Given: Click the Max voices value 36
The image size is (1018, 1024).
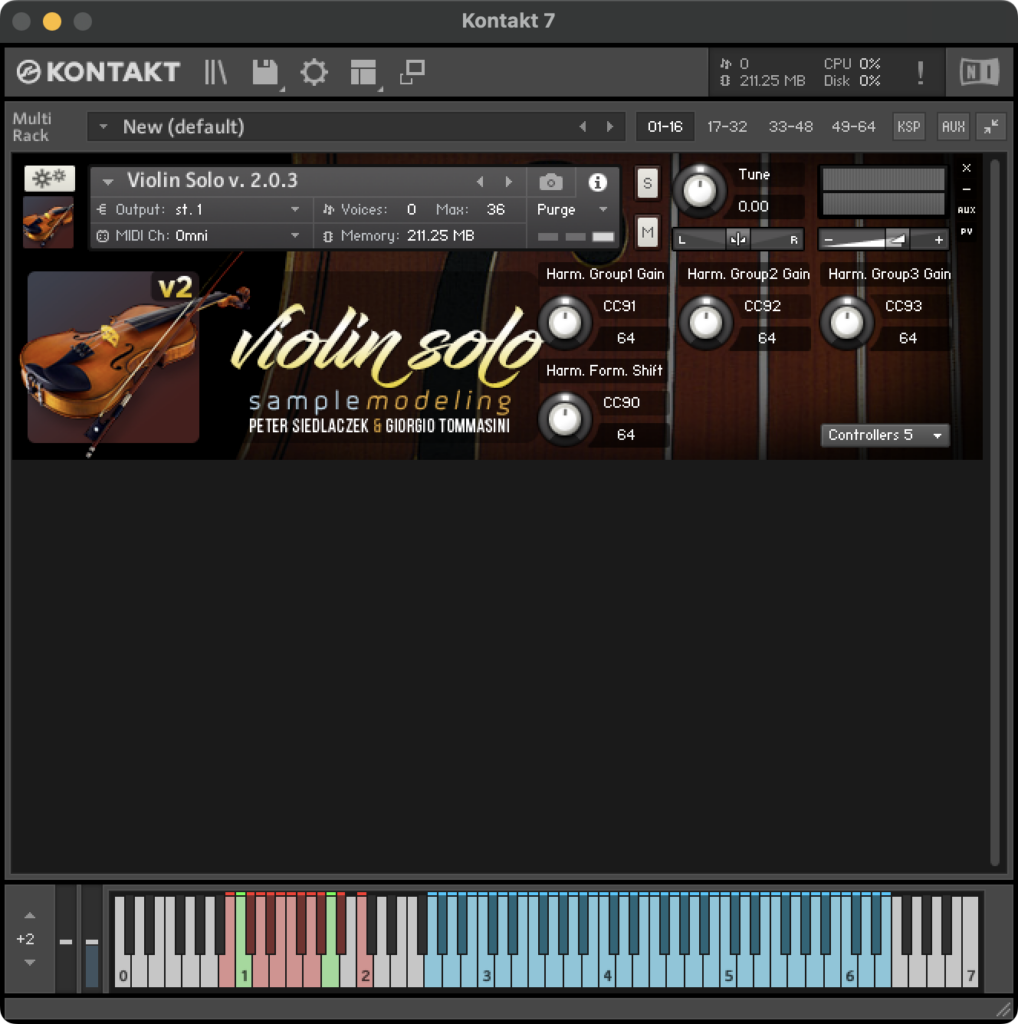Looking at the screenshot, I should pyautogui.click(x=496, y=210).
